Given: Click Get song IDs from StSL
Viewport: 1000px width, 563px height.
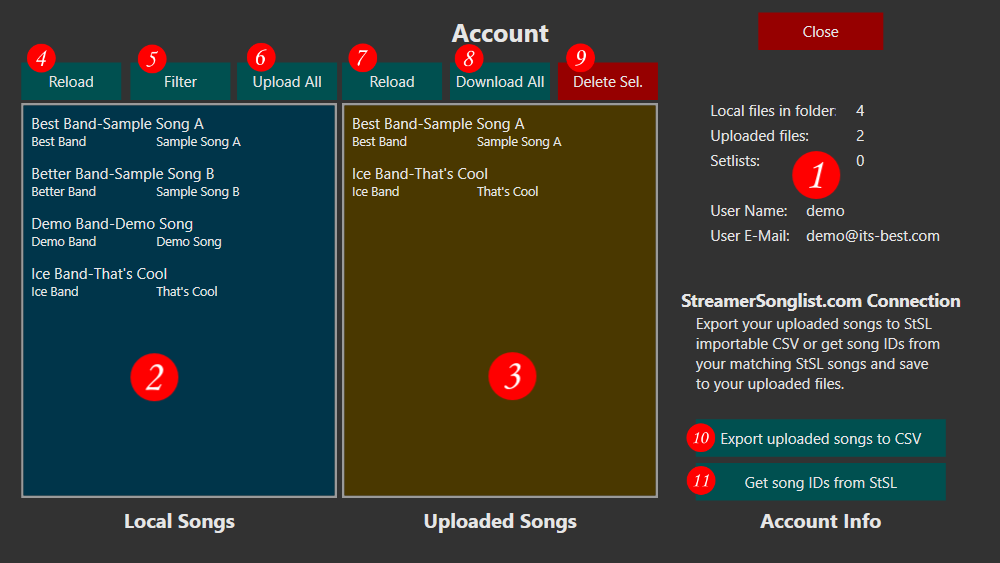Looking at the screenshot, I should pos(820,482).
